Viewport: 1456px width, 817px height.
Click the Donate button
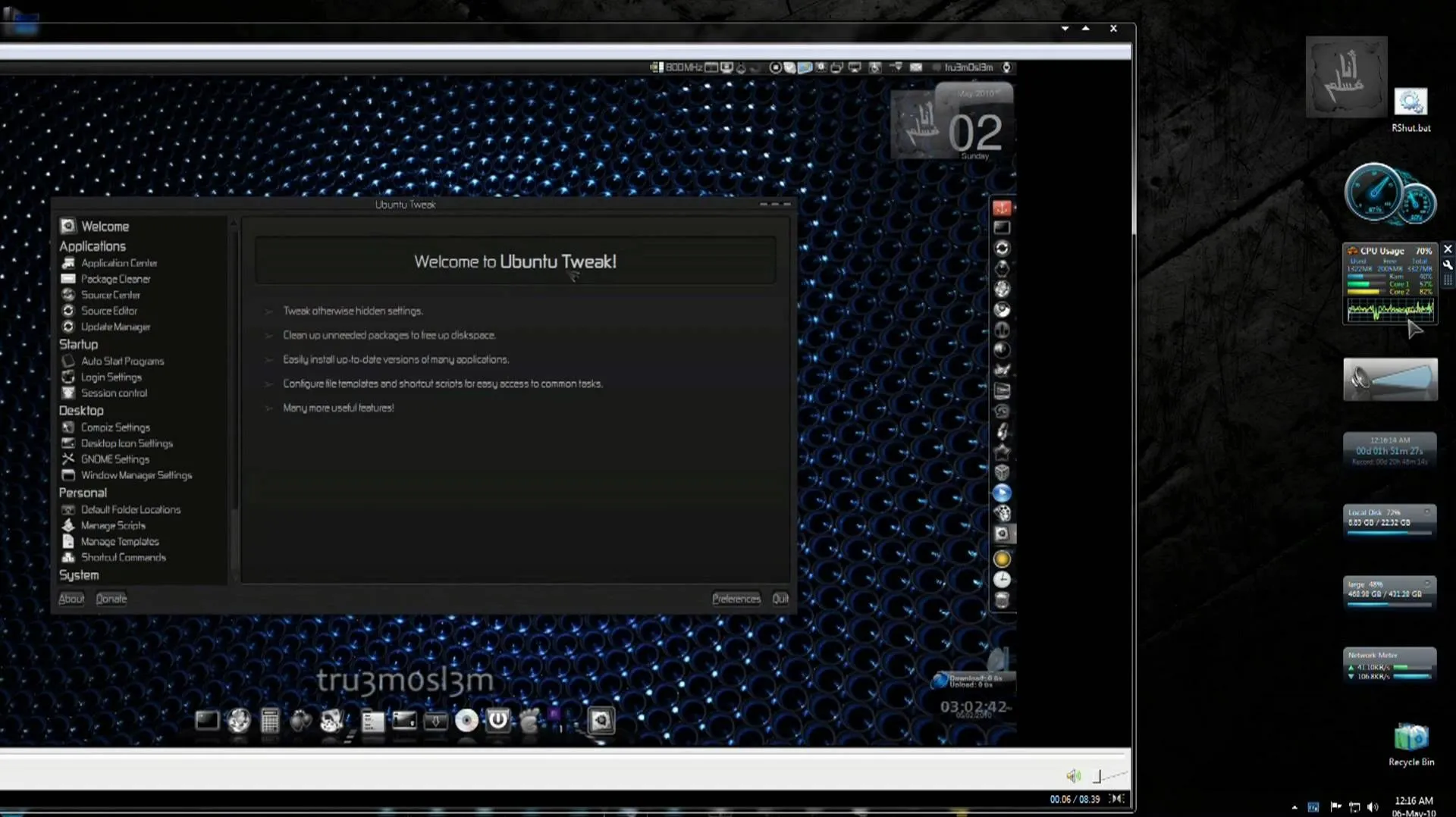[111, 599]
